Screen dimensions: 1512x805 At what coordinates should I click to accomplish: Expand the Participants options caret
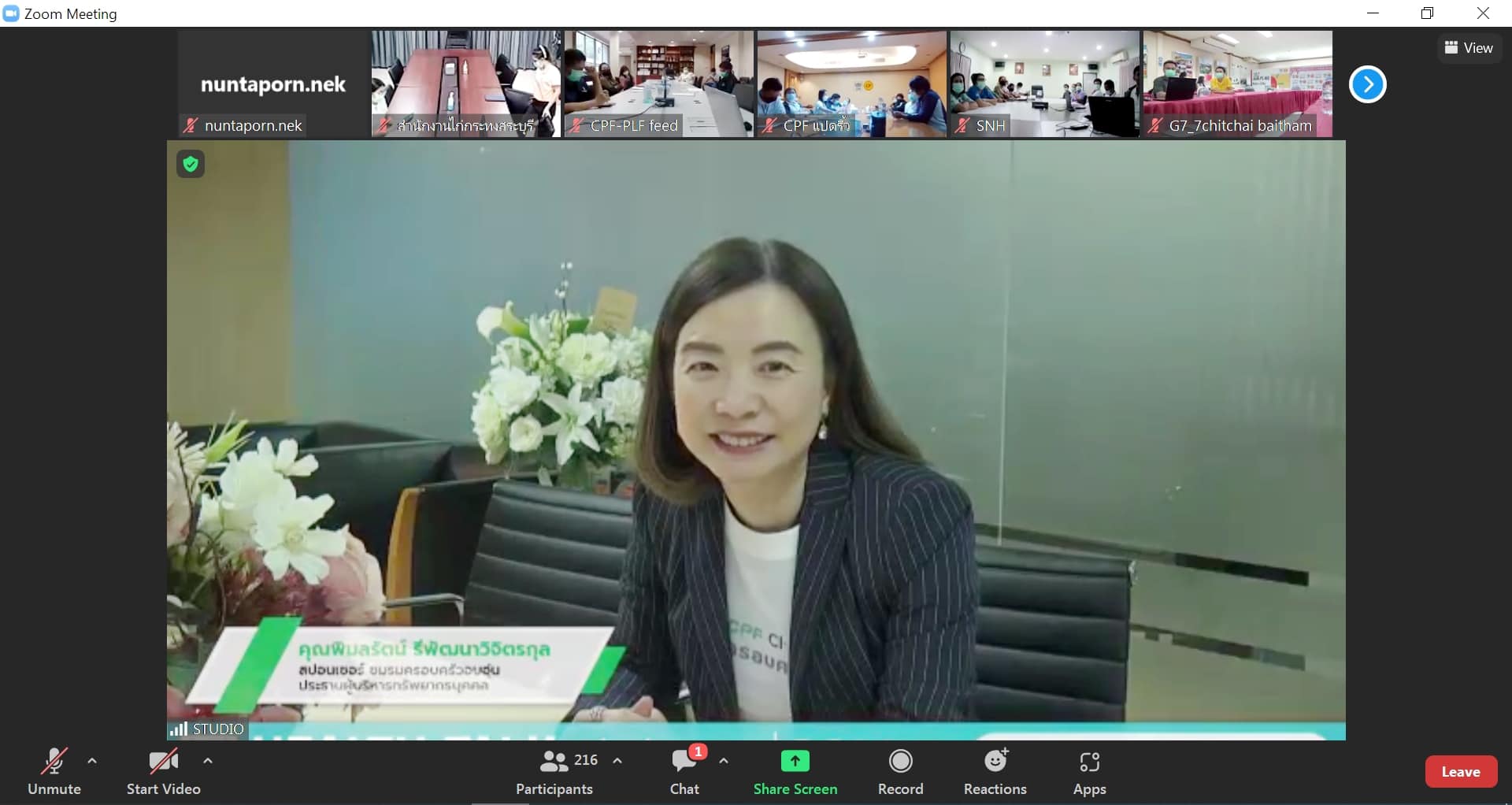618,761
